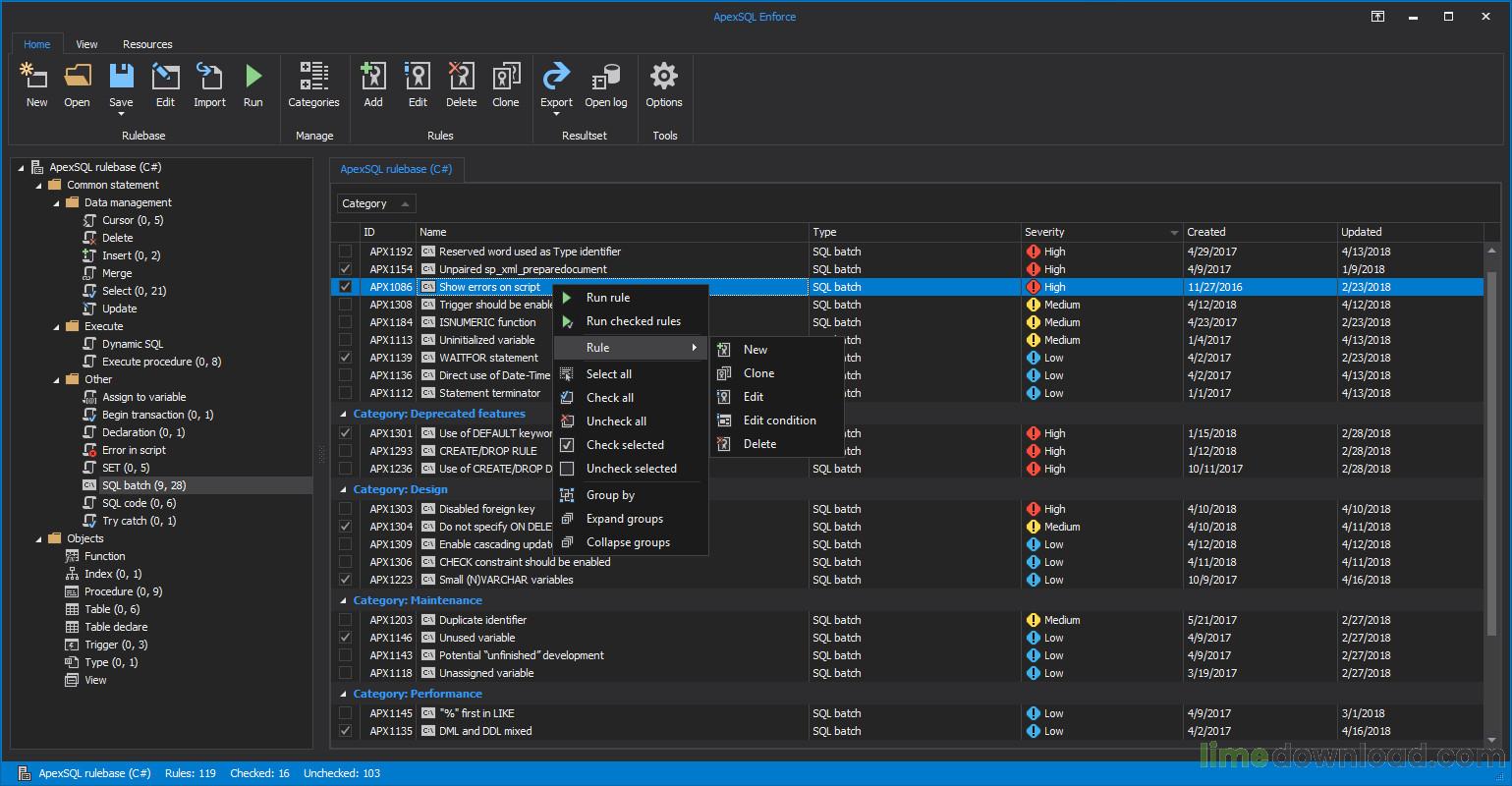Click Run rule play icon in context menu
This screenshot has width=1512, height=786.
click(567, 298)
